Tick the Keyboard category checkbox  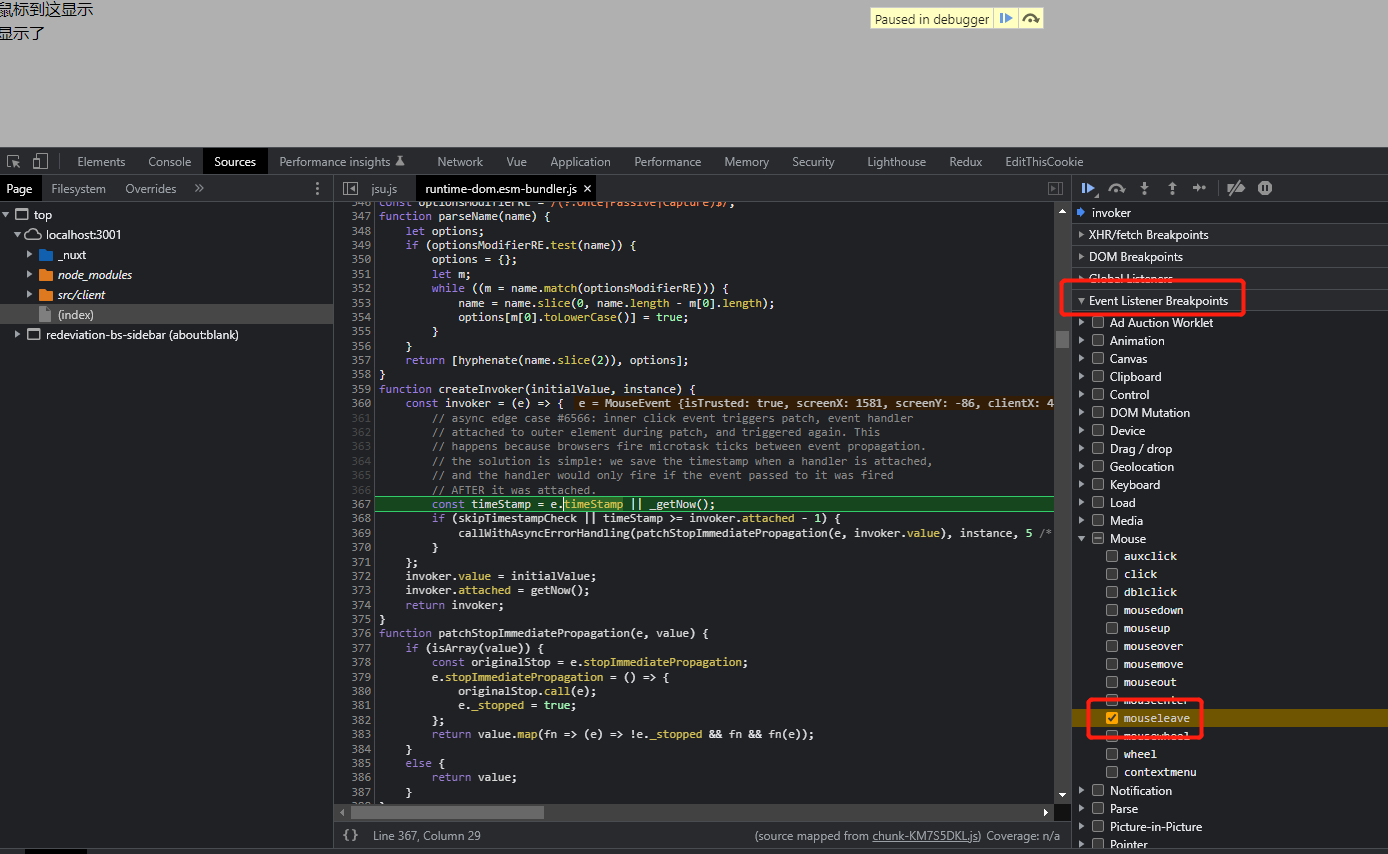[x=1098, y=484]
